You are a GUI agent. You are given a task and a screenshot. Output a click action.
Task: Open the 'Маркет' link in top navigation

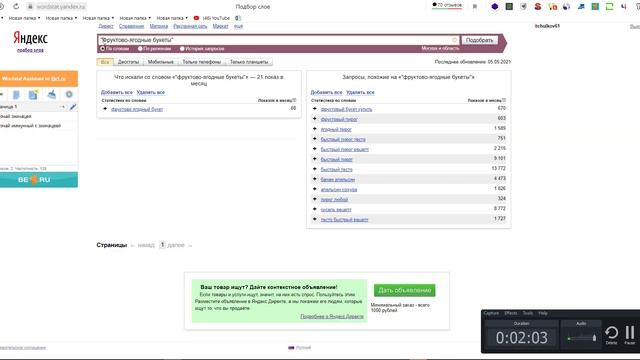pos(220,26)
